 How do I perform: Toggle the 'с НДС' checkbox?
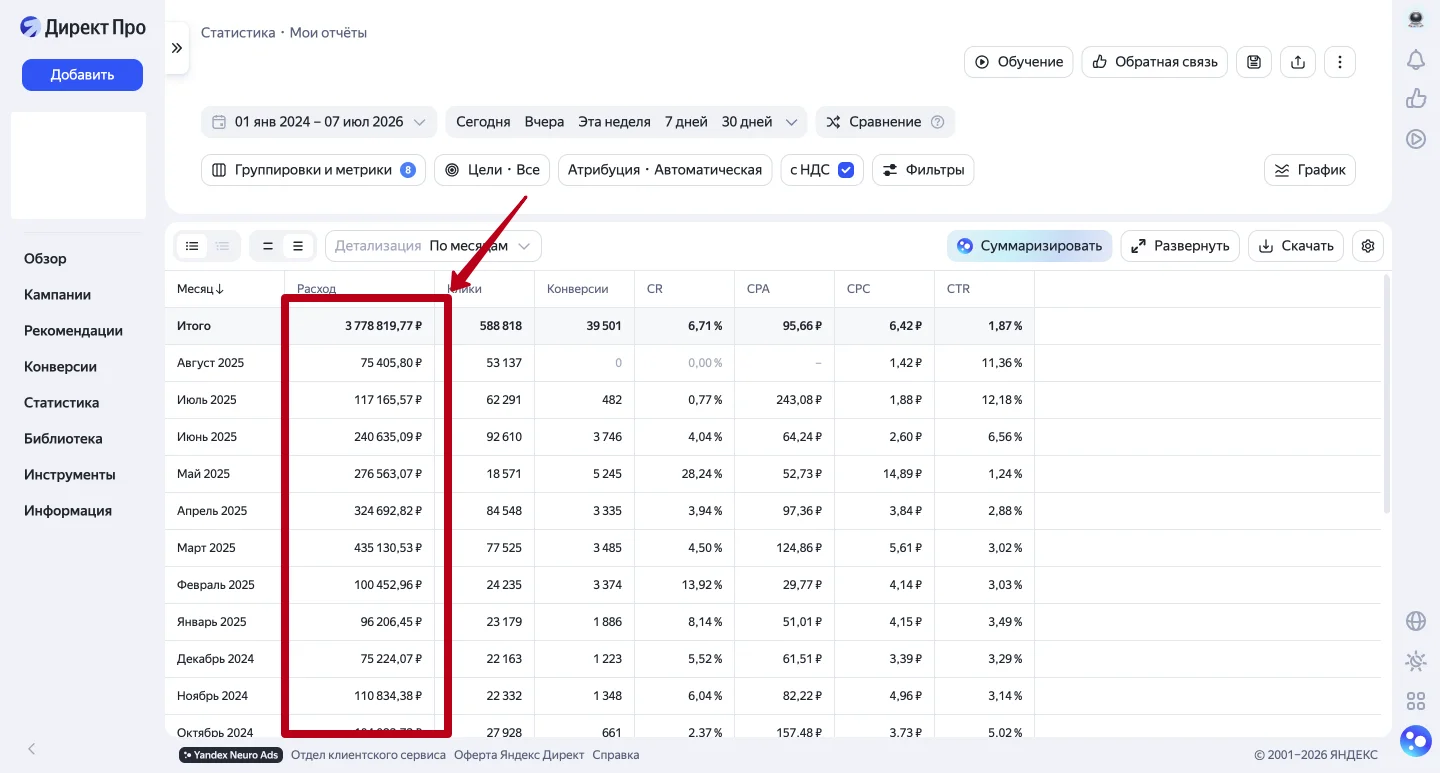pyautogui.click(x=846, y=170)
